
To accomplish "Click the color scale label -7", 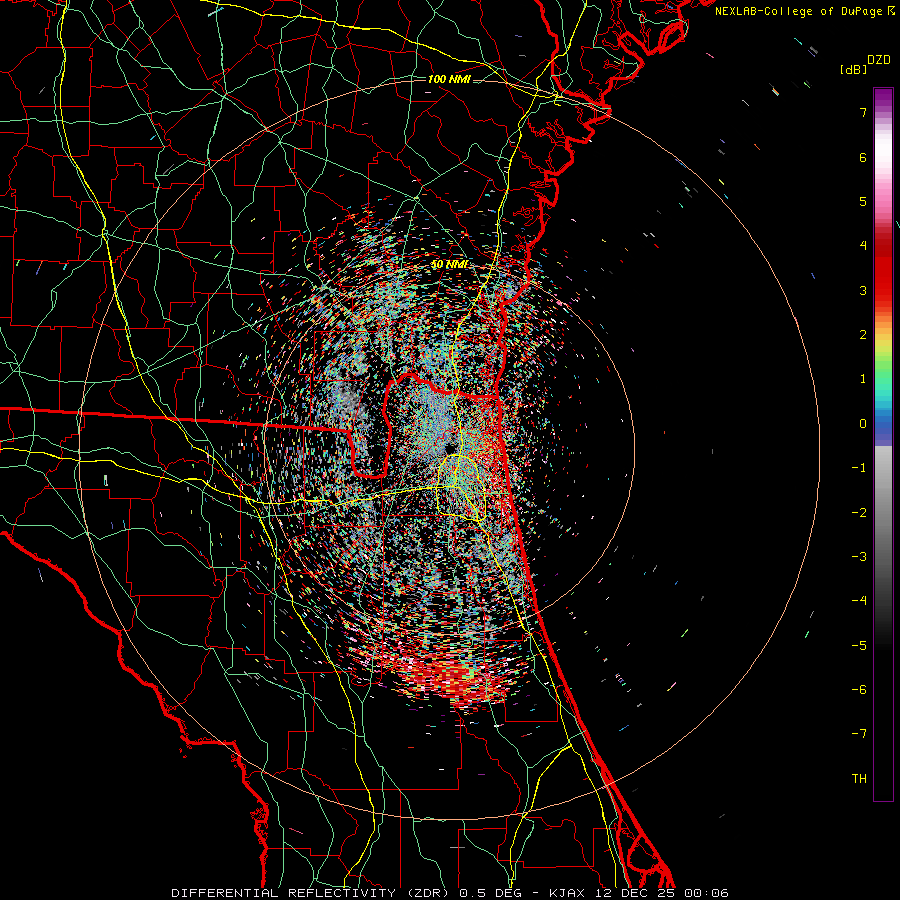I will [859, 734].
